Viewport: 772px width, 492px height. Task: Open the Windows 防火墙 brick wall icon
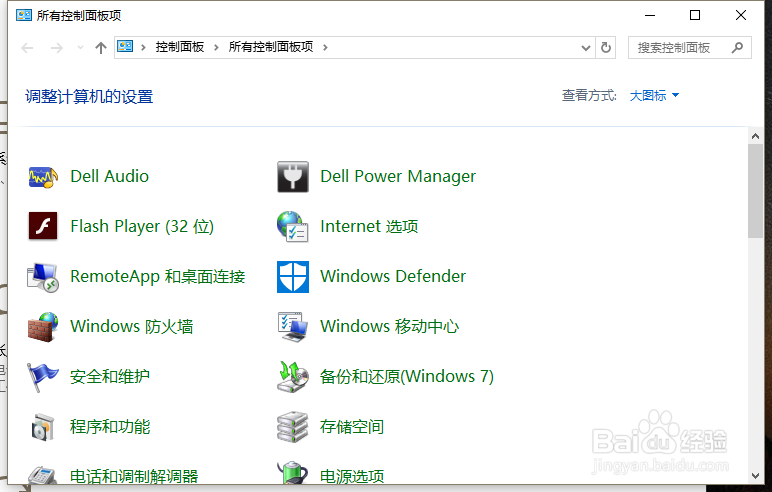(43, 327)
